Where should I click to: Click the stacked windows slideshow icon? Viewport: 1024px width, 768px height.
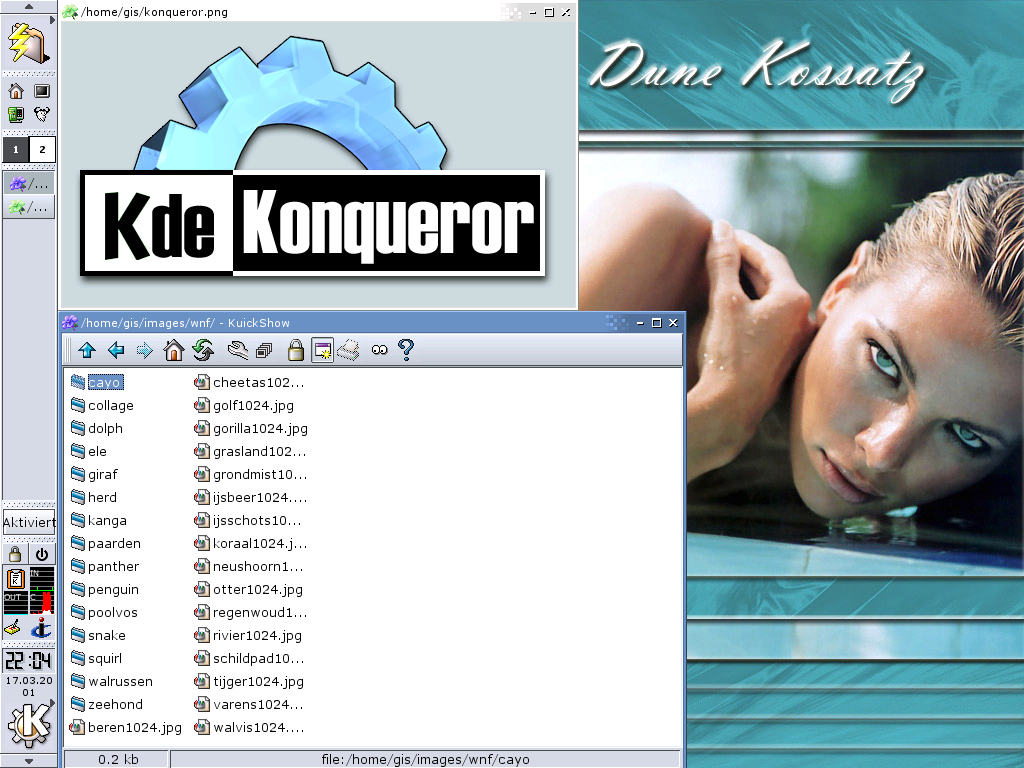264,351
